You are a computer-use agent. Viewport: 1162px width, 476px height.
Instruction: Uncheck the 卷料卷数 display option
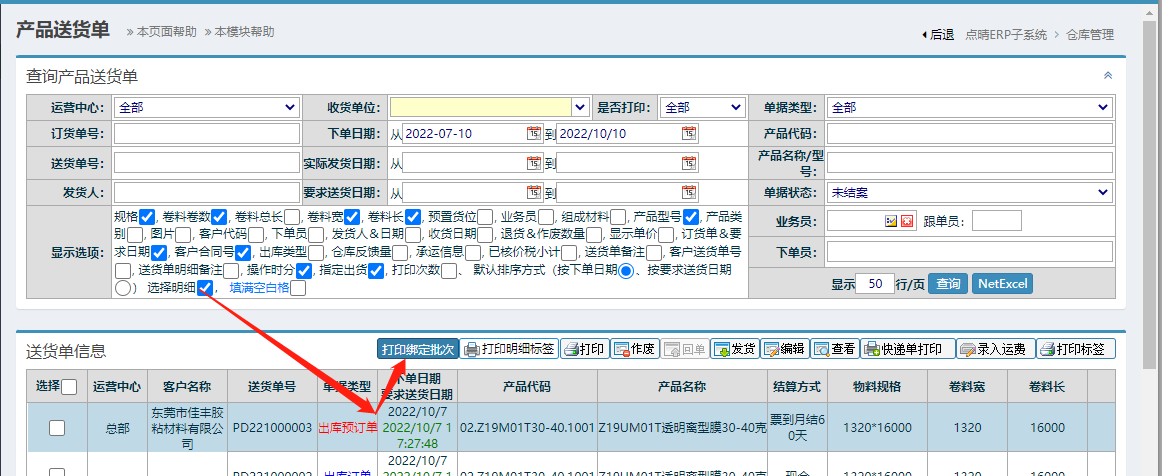point(219,217)
